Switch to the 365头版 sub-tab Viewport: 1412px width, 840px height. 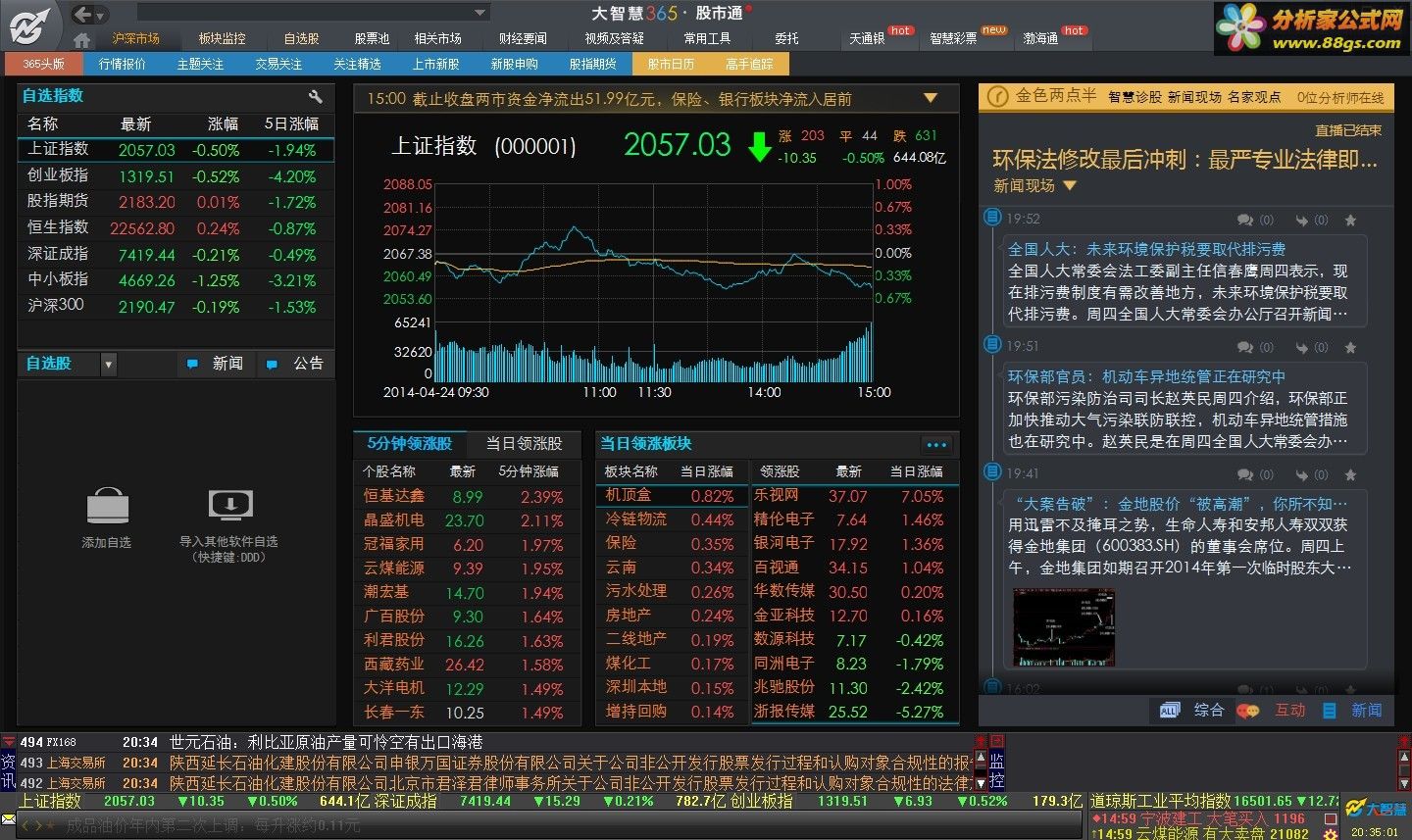[43, 64]
